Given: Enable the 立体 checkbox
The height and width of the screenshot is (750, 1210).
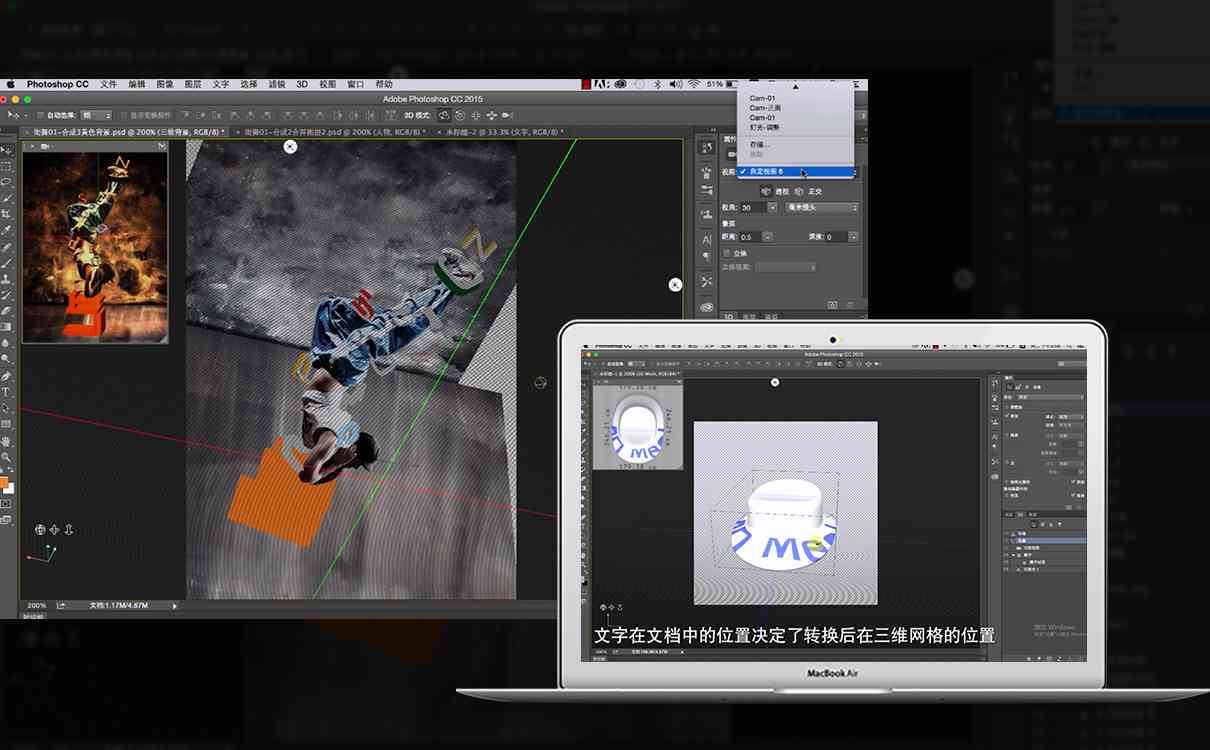Looking at the screenshot, I should click(727, 253).
